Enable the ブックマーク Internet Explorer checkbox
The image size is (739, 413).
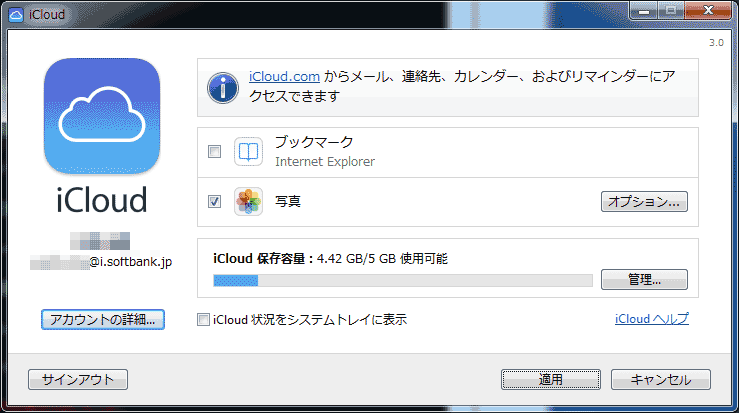214,152
